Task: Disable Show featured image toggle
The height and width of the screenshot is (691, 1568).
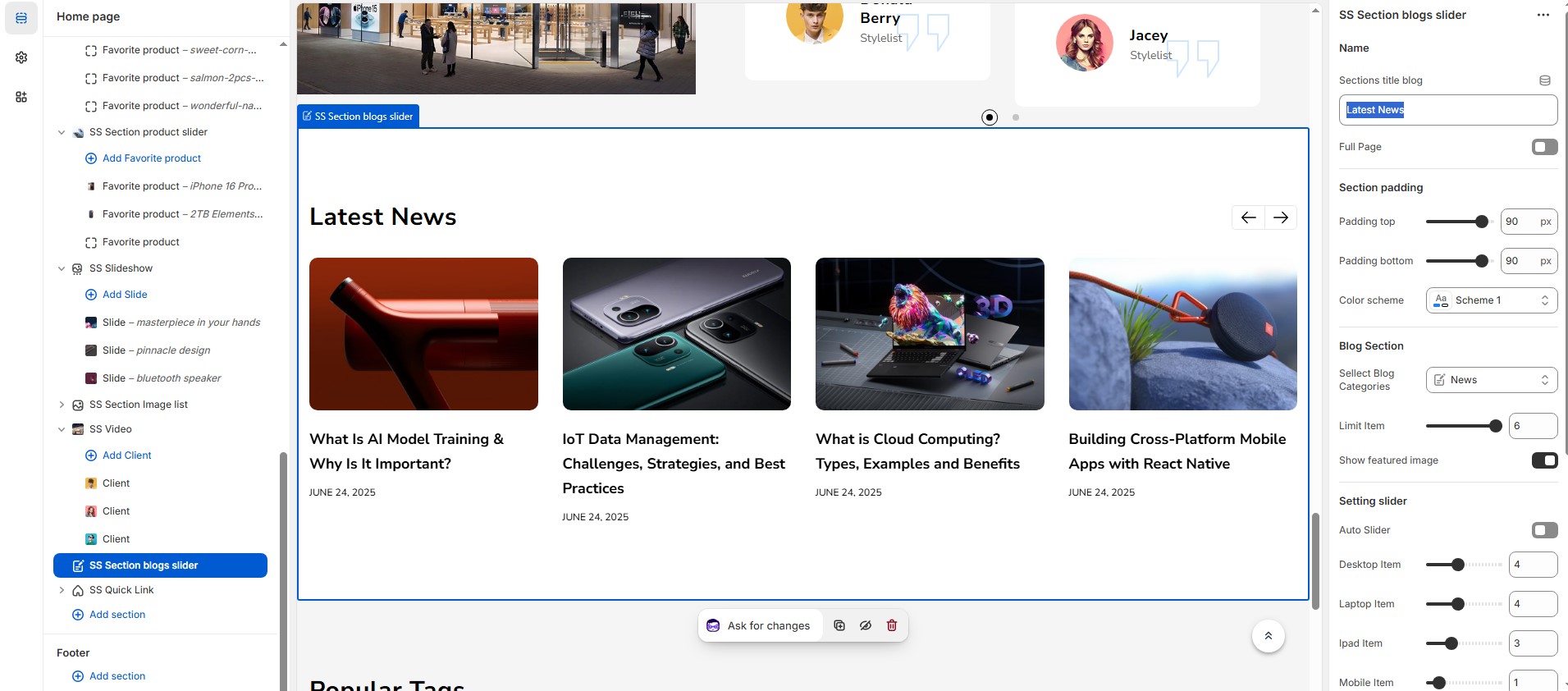Action: [1544, 460]
